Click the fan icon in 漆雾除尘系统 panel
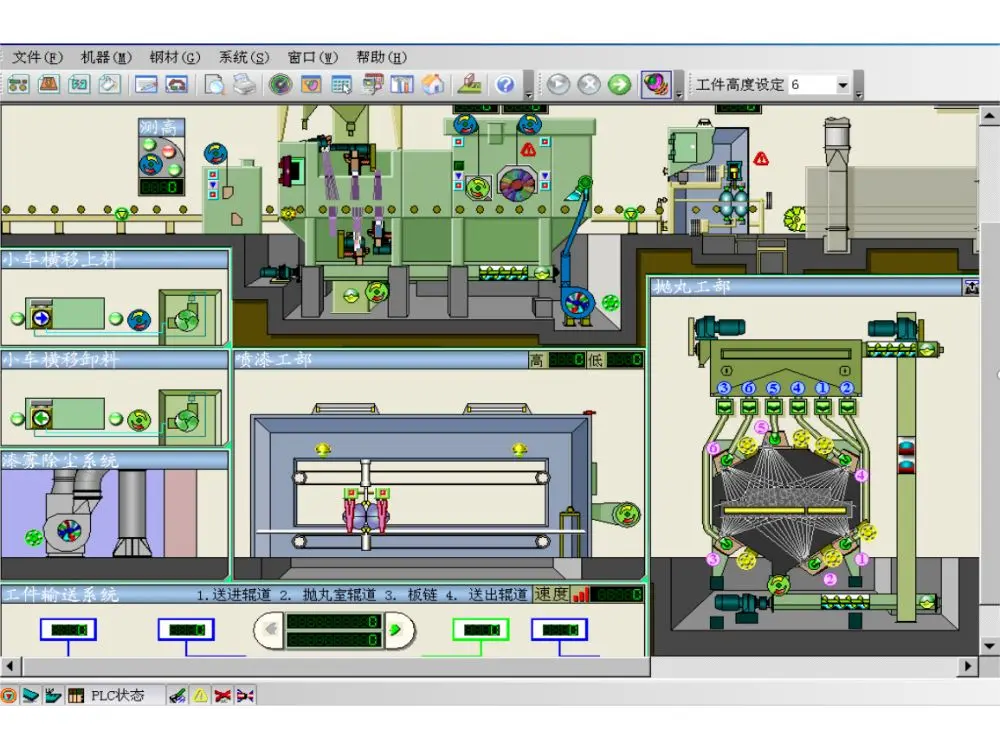 69,531
